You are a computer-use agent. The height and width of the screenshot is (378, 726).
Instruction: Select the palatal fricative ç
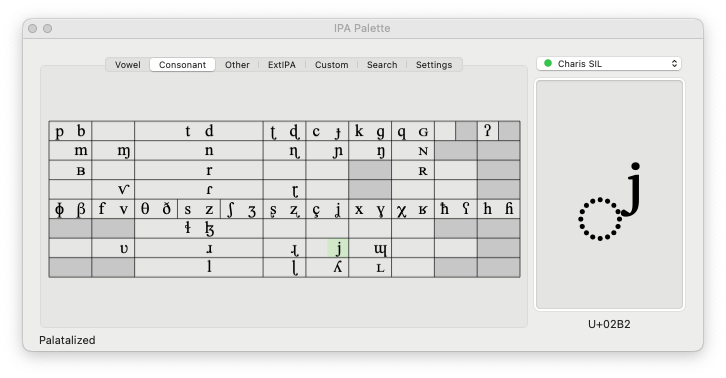pos(316,209)
